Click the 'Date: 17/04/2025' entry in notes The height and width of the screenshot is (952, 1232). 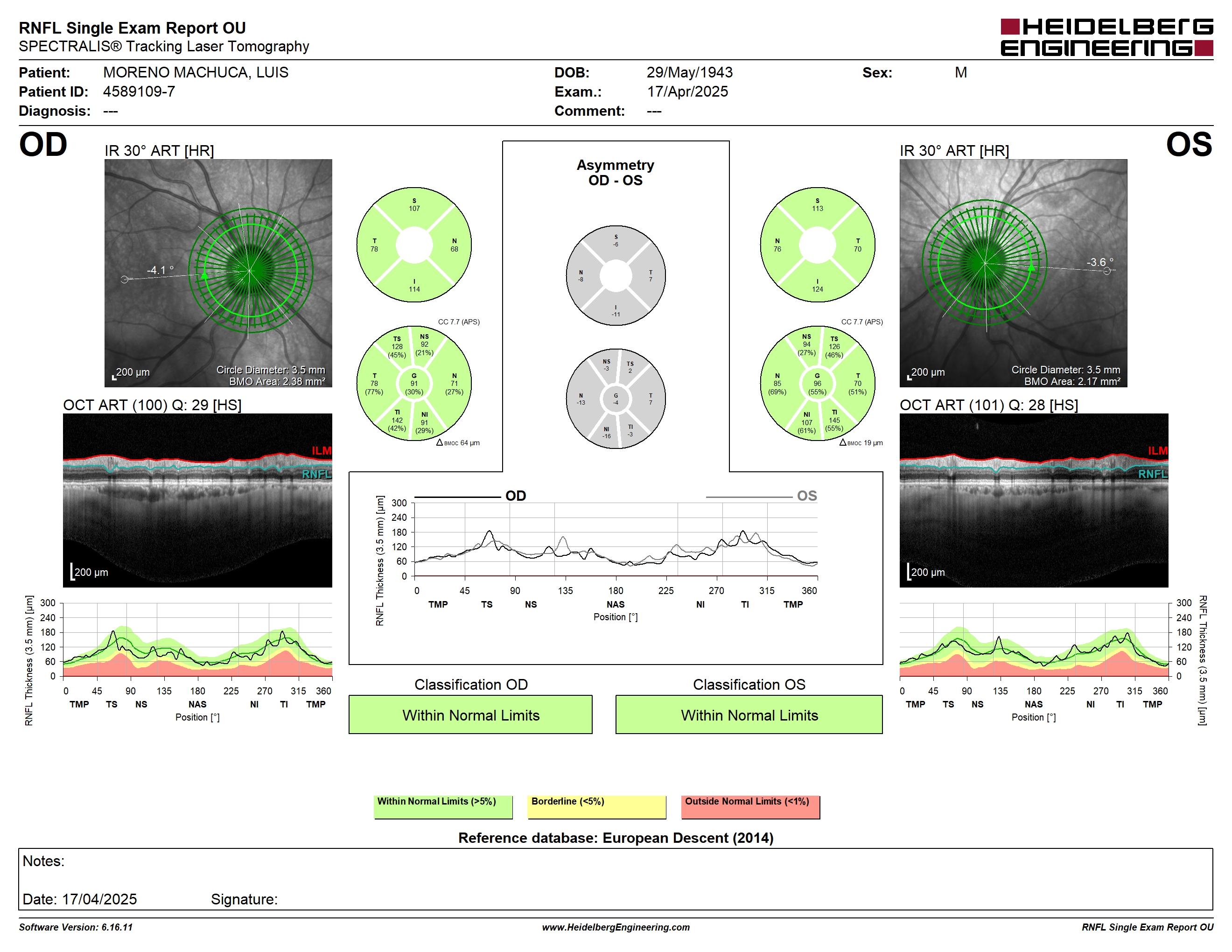click(x=79, y=899)
